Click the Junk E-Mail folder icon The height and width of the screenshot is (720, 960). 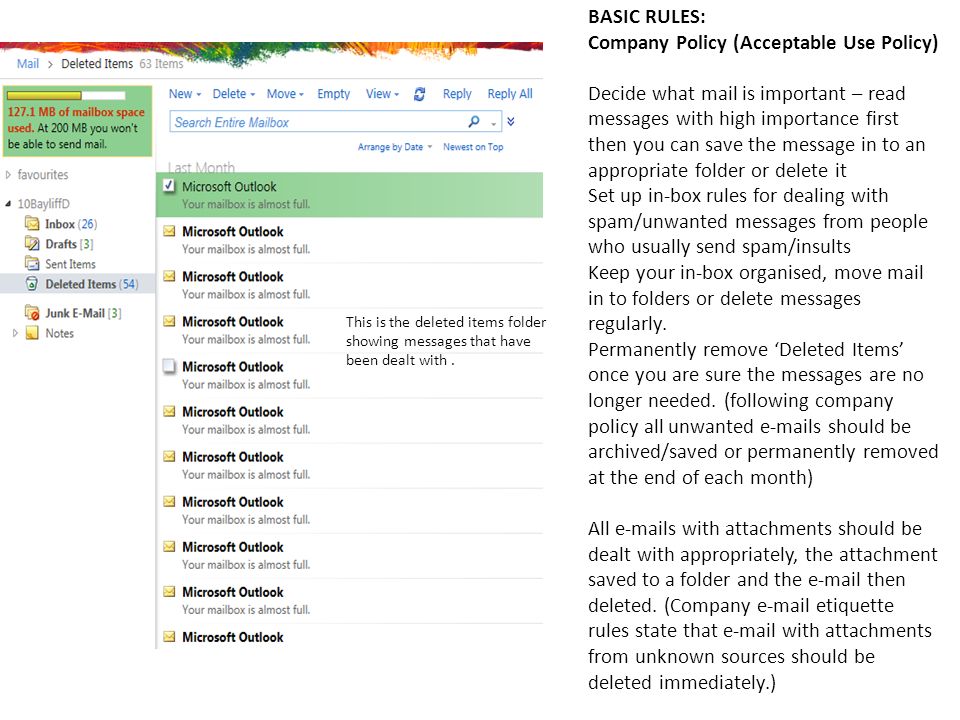(x=32, y=312)
